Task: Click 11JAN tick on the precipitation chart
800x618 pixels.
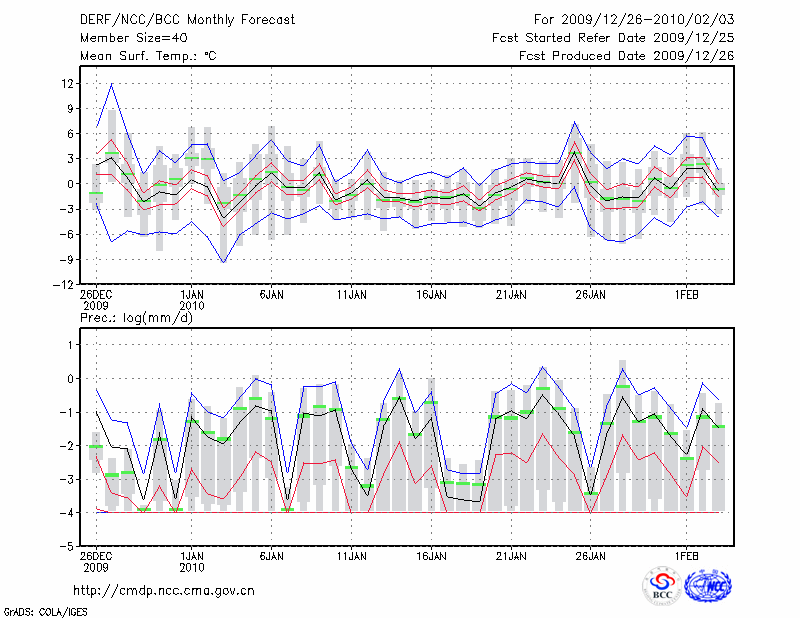Action: coord(351,554)
